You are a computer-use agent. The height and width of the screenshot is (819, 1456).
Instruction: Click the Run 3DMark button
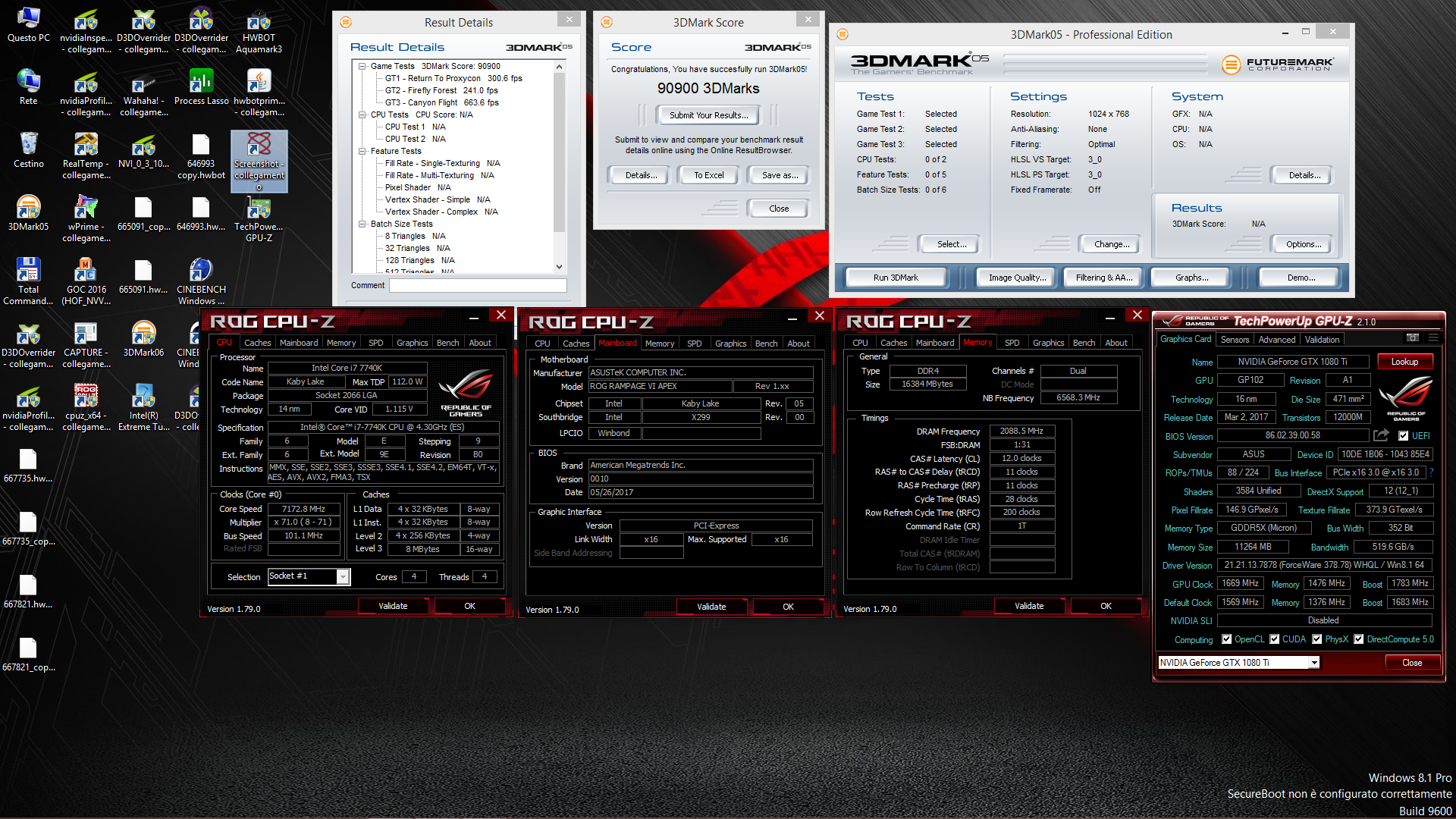[x=896, y=278]
